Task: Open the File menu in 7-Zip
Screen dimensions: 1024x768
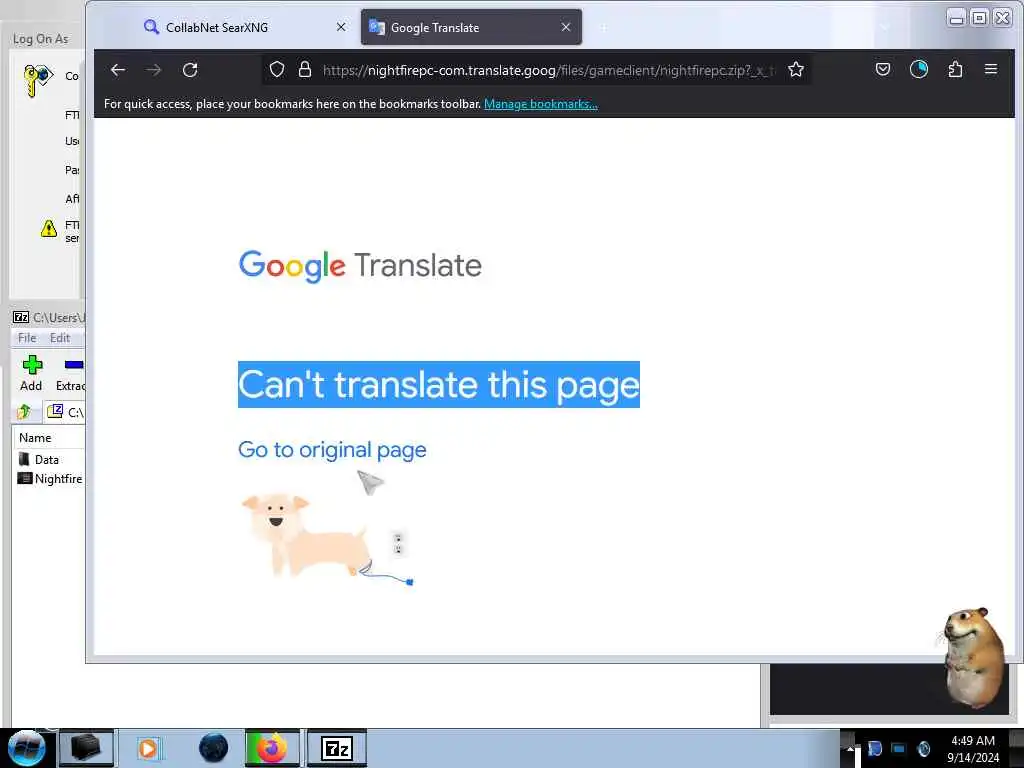Action: tap(27, 338)
